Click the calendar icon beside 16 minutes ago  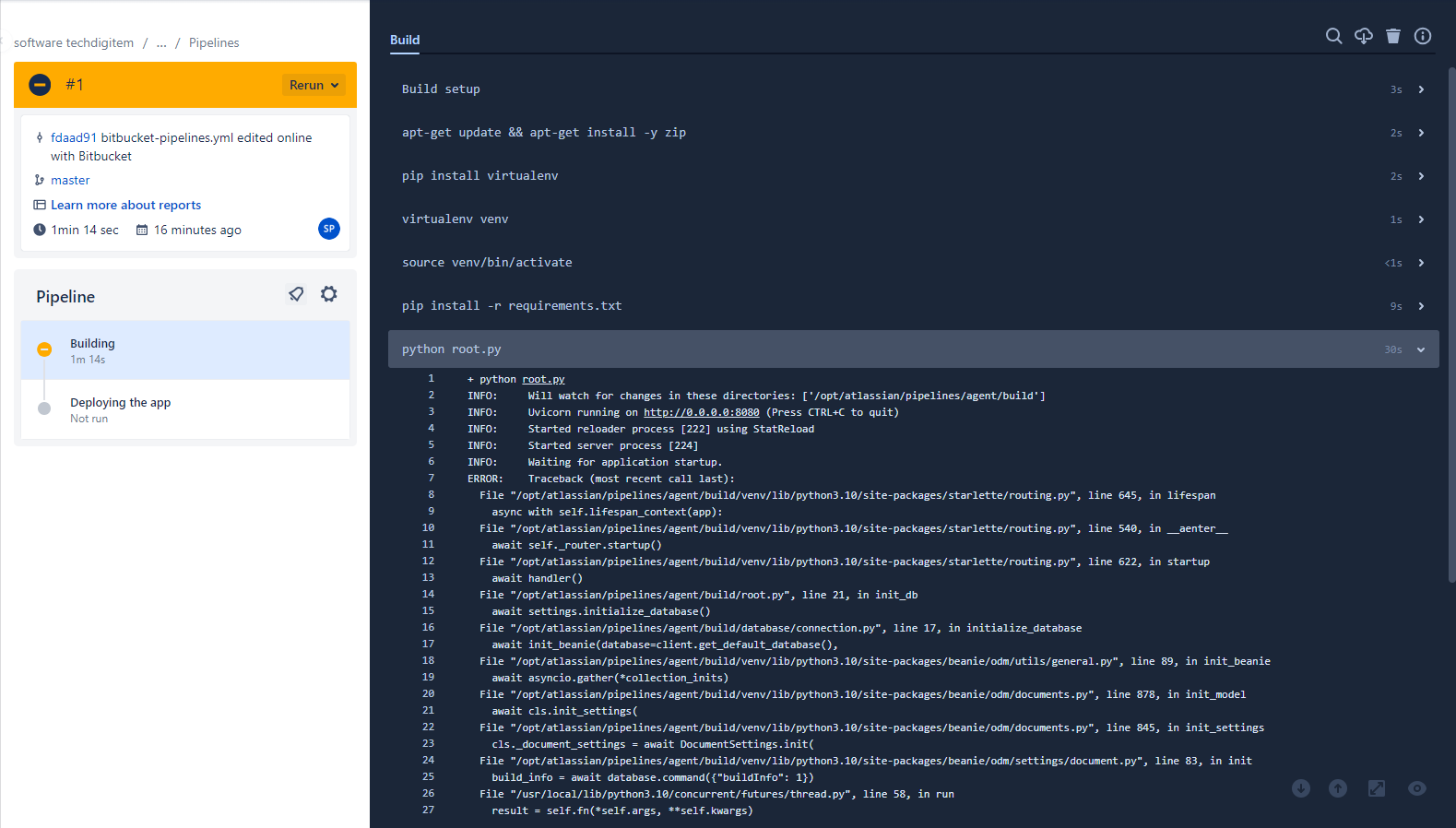click(x=142, y=230)
